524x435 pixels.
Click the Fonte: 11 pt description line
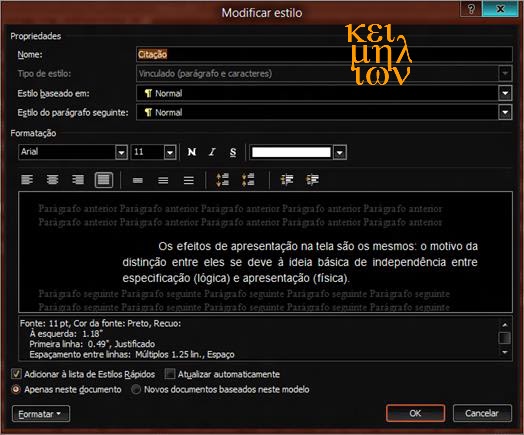(100, 323)
